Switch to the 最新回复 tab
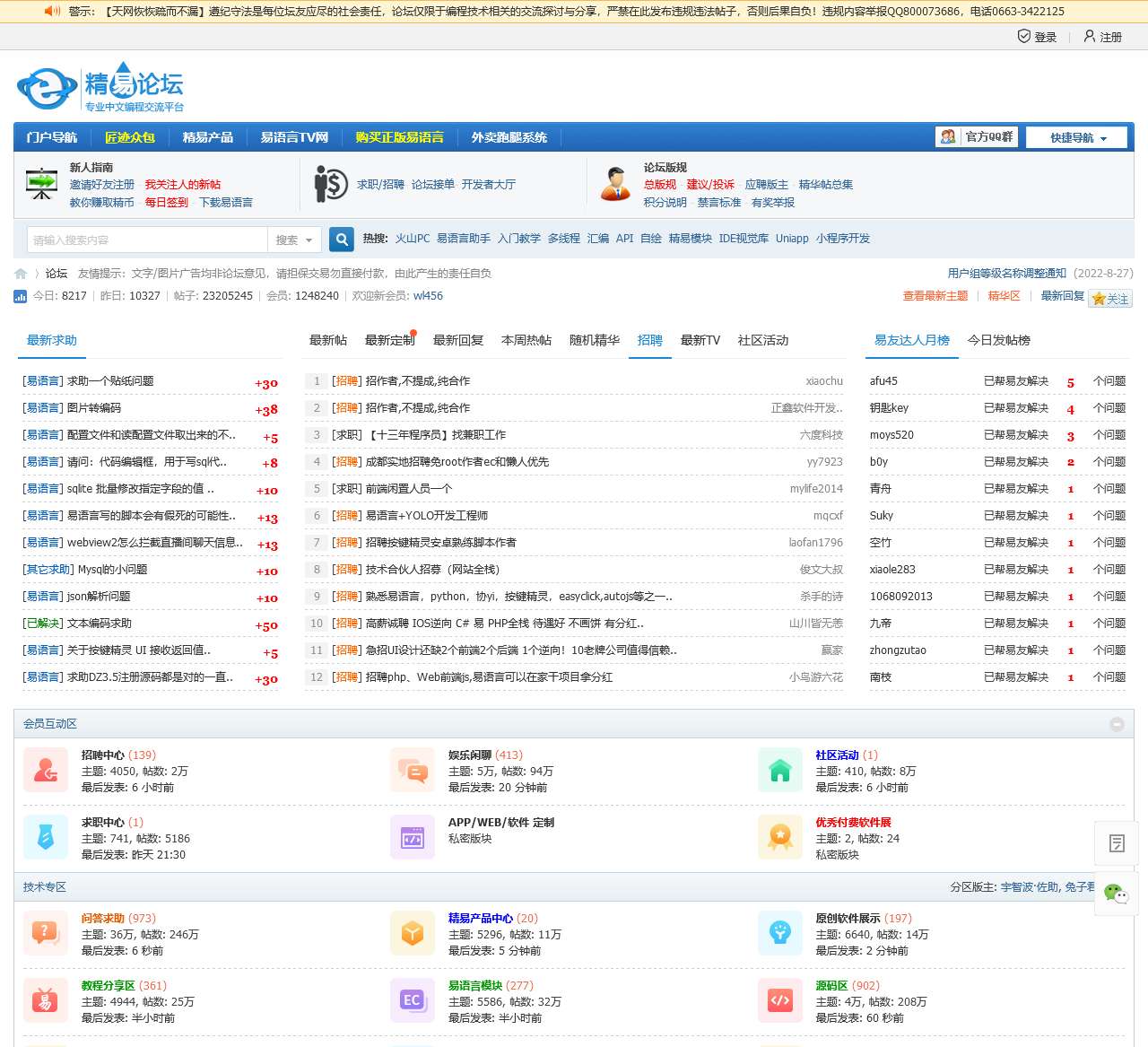Screen dimensions: 1148x1047 pos(457,341)
